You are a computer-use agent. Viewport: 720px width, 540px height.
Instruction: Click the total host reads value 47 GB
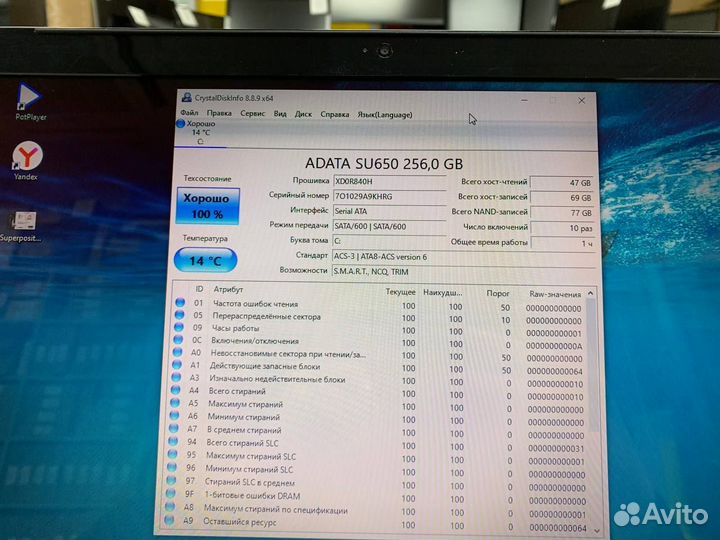[562, 183]
